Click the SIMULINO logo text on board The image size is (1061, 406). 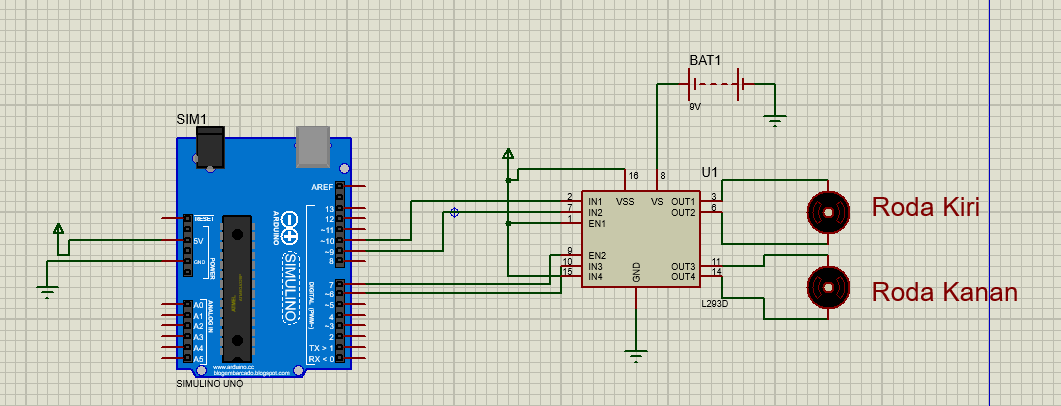[289, 289]
